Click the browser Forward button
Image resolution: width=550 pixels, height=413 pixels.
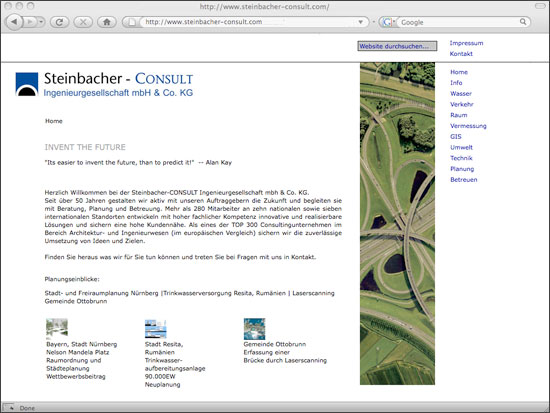30,22
